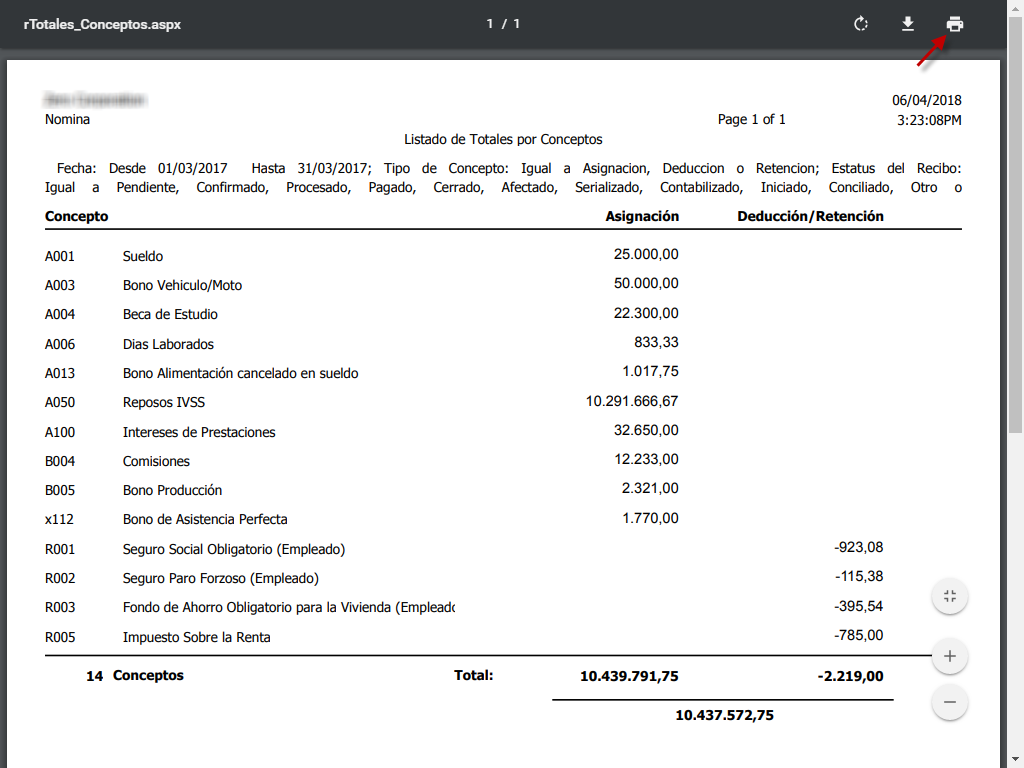Click the Deducción/Retención column header
The image size is (1024, 768).
point(810,216)
